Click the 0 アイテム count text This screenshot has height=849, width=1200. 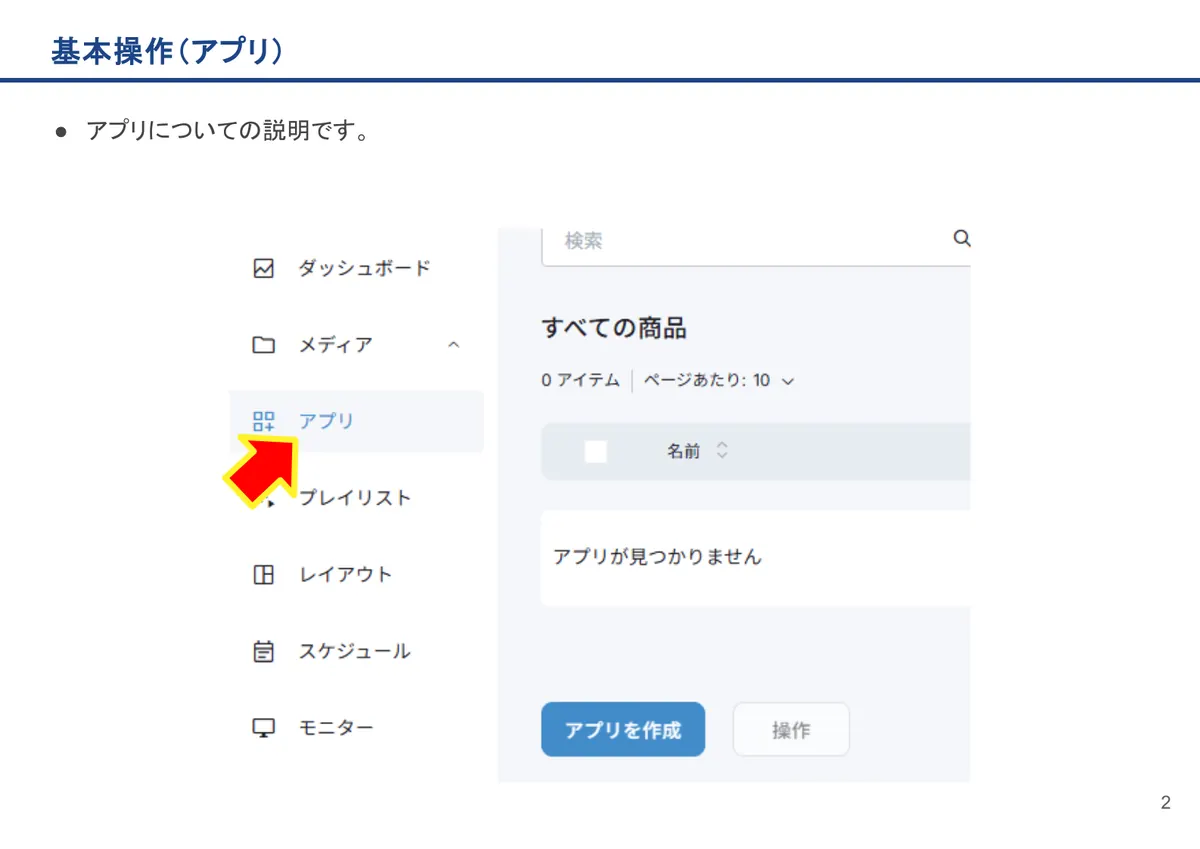point(580,381)
